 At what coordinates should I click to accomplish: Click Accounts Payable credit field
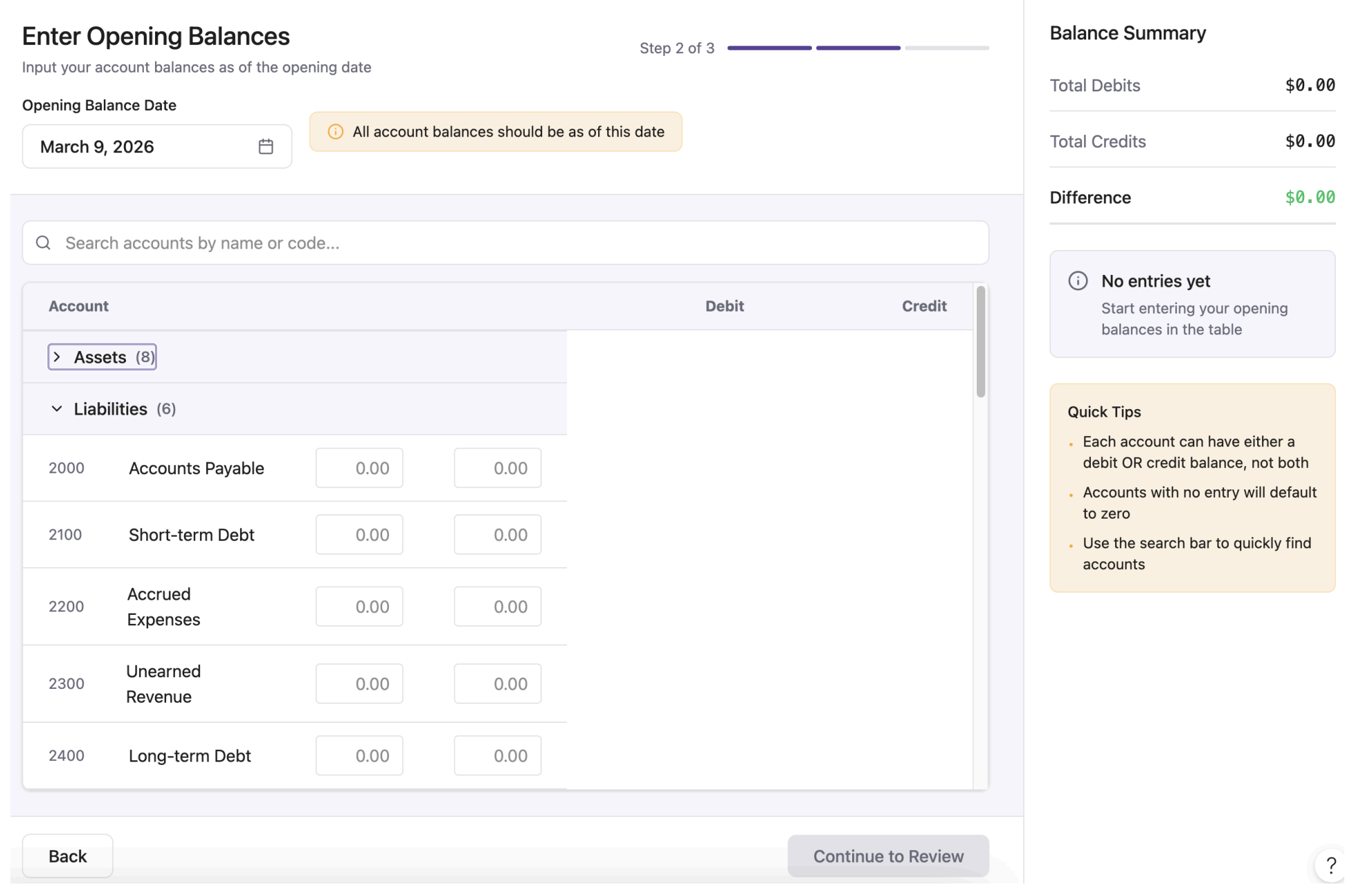pyautogui.click(x=498, y=469)
